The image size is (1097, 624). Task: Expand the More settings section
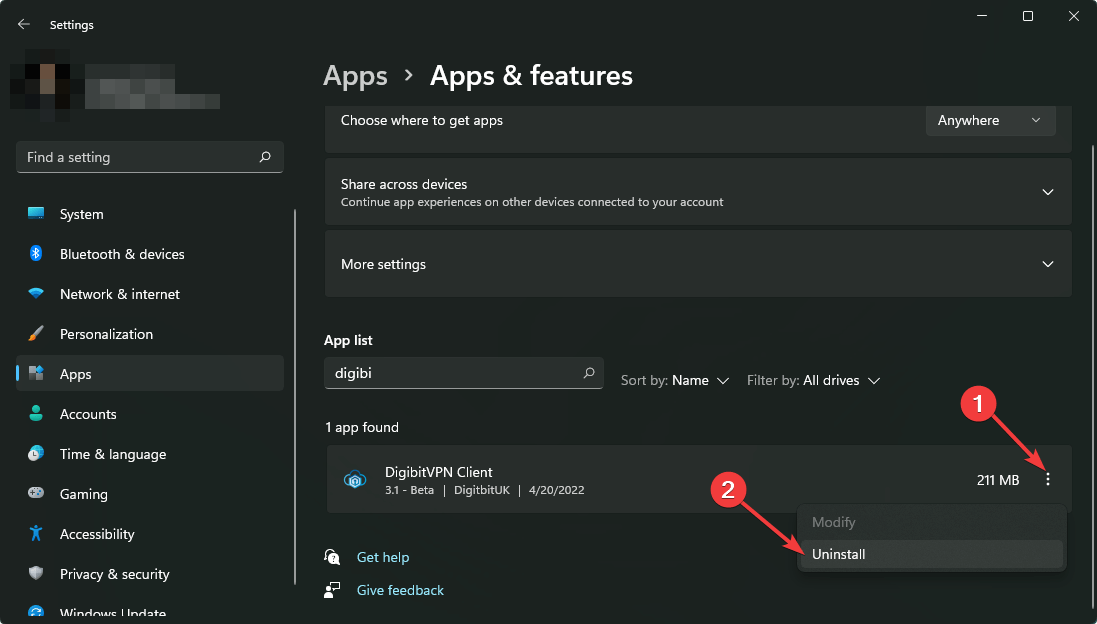pyautogui.click(x=1047, y=265)
